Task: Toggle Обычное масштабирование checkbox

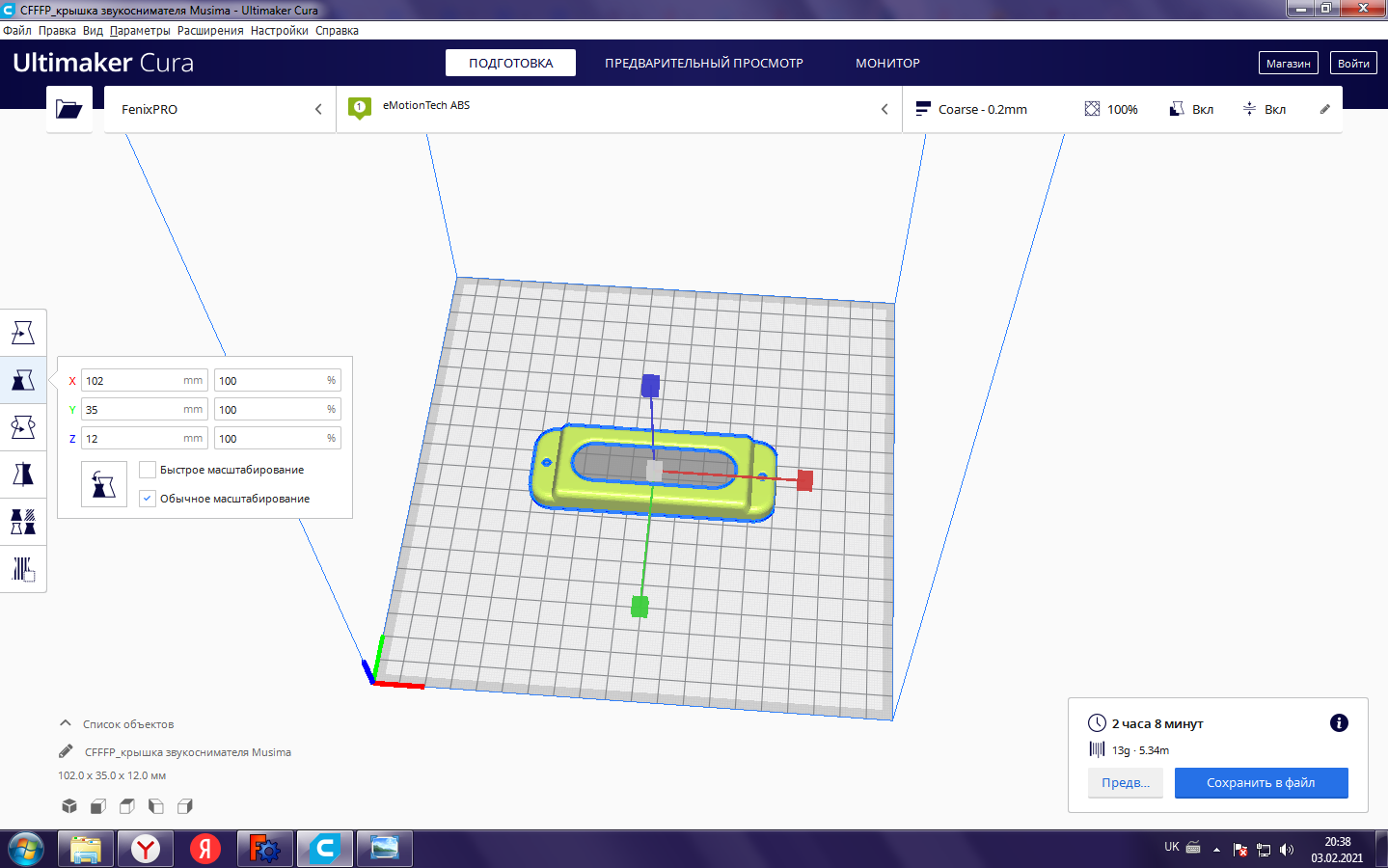Action: pyautogui.click(x=148, y=499)
